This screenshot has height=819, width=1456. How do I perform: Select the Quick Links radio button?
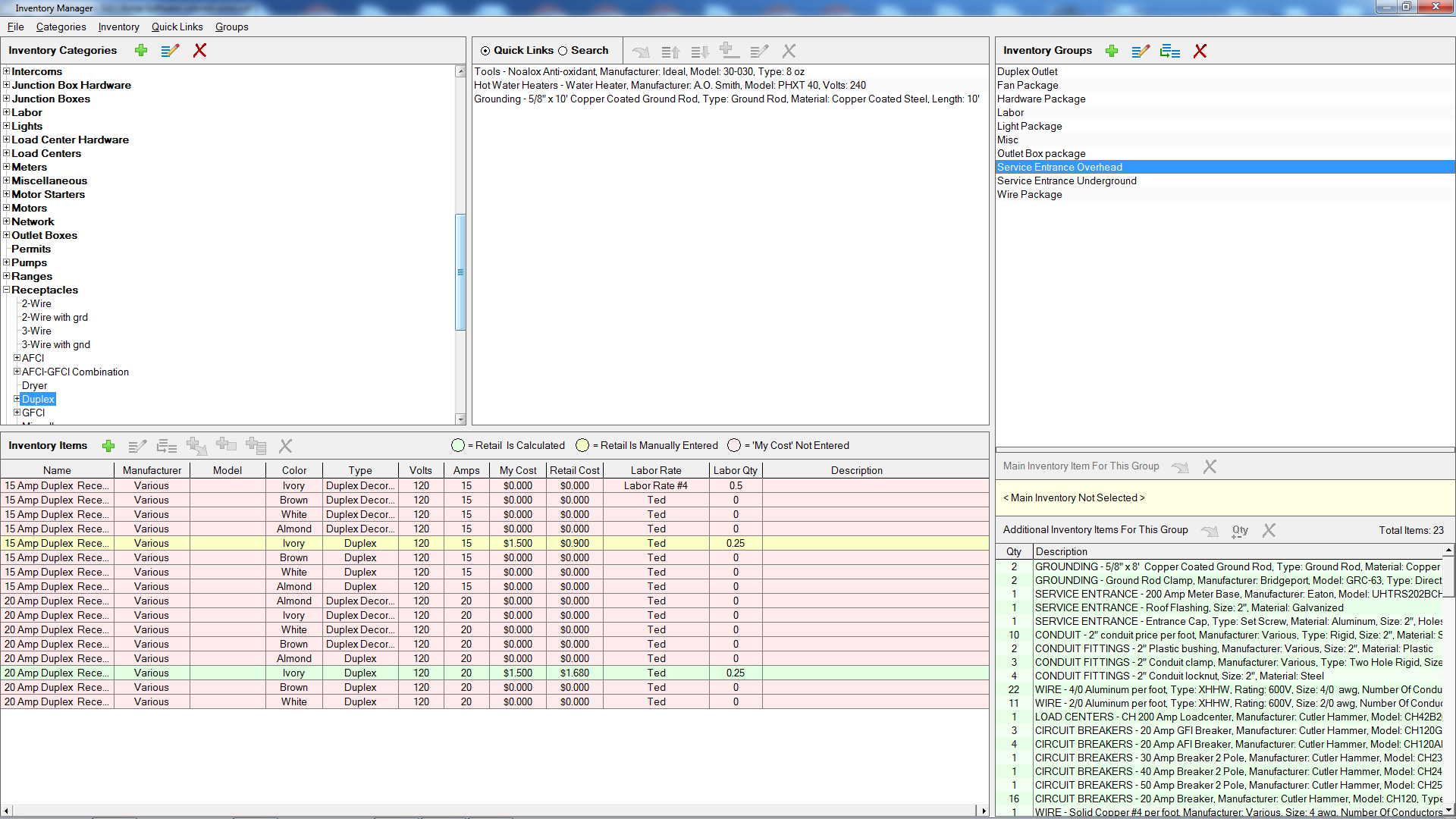click(x=485, y=51)
